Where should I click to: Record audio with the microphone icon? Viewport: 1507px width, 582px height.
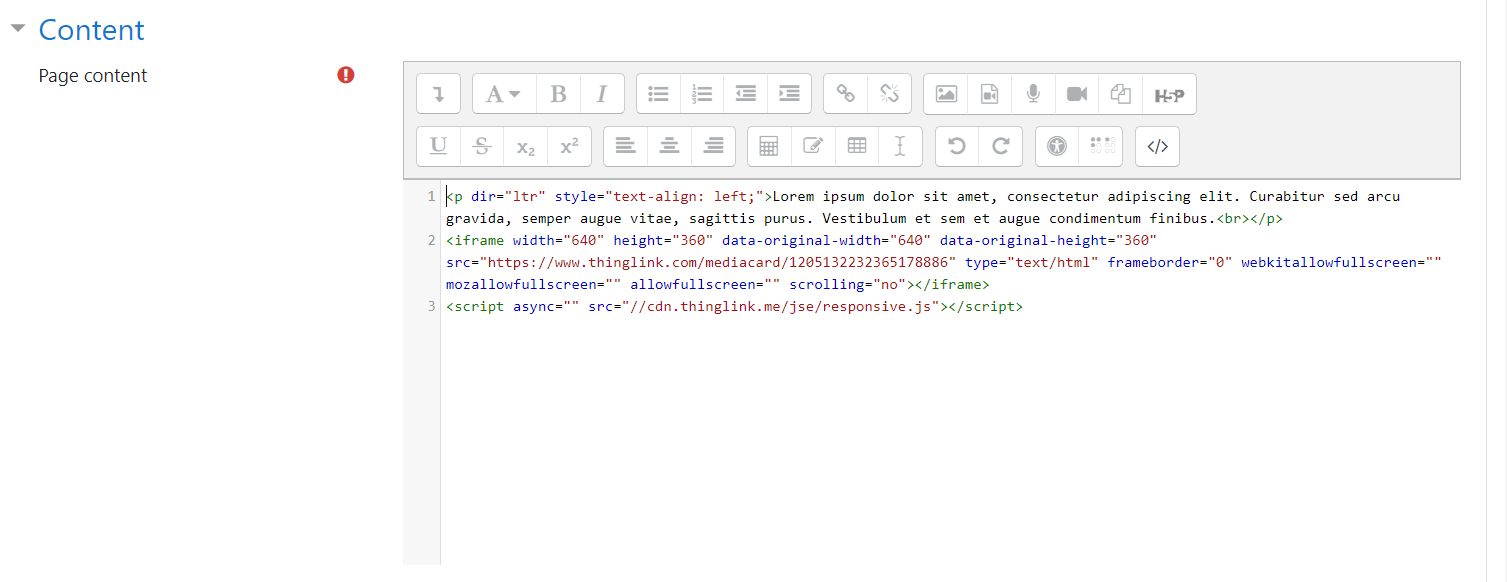[x=1033, y=94]
